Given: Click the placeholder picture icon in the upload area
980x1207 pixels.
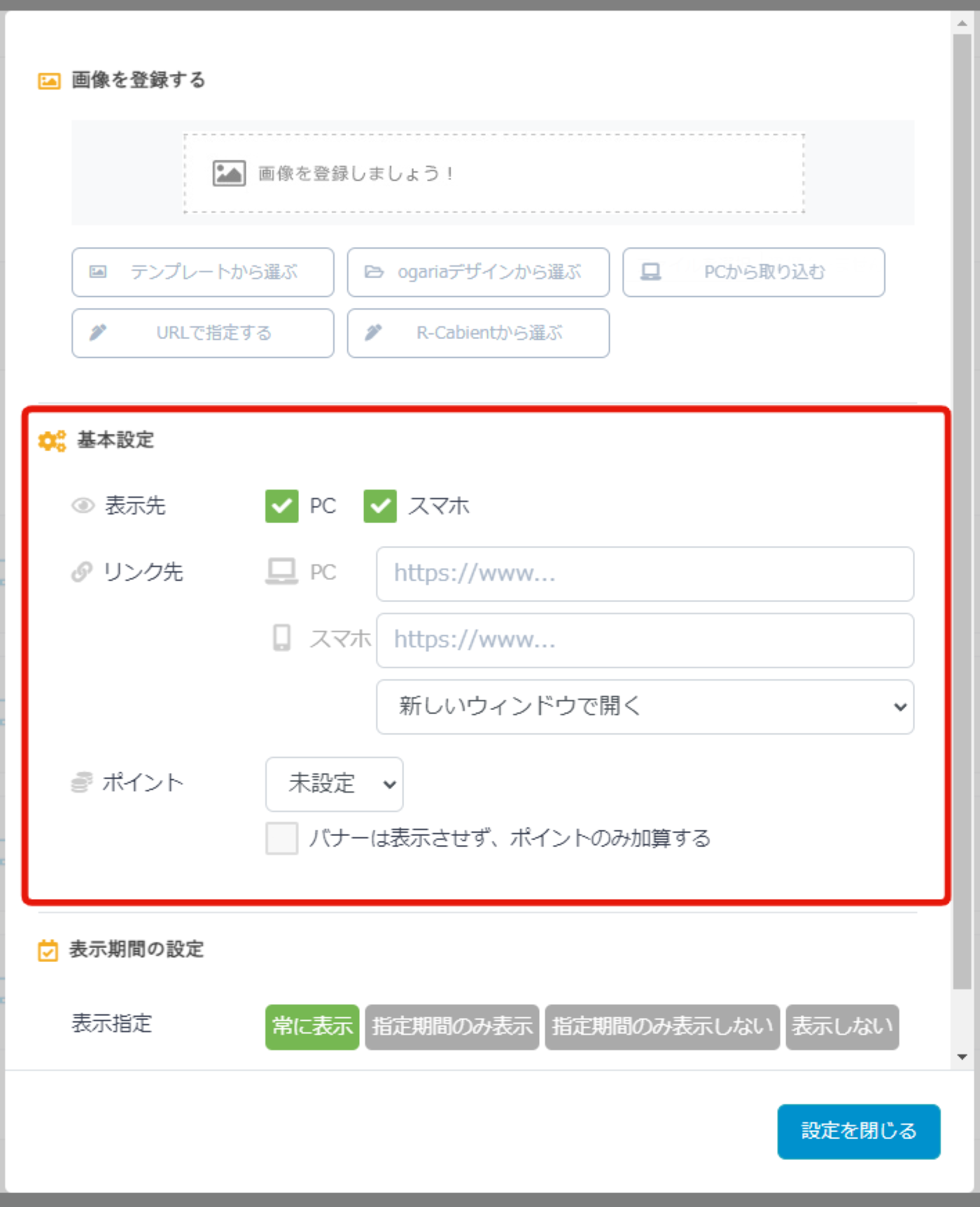Looking at the screenshot, I should pyautogui.click(x=229, y=173).
